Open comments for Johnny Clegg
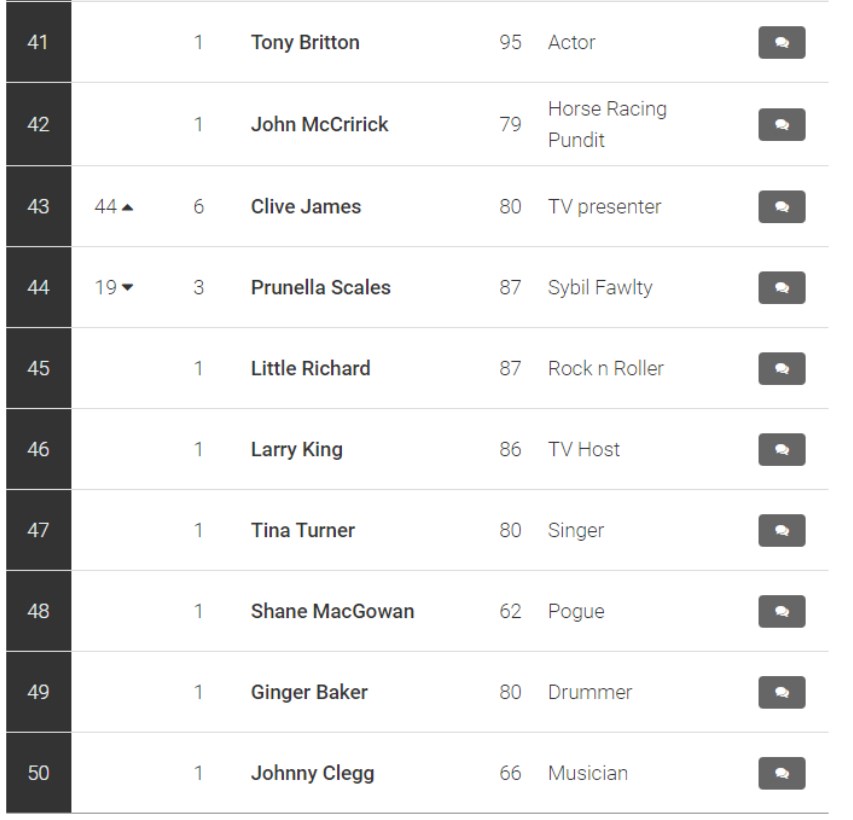 [782, 773]
